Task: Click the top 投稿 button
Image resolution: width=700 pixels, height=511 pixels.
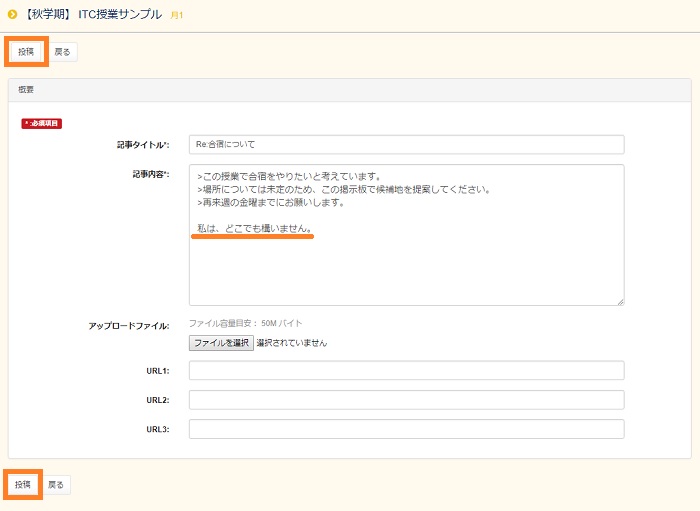Action: 26,51
